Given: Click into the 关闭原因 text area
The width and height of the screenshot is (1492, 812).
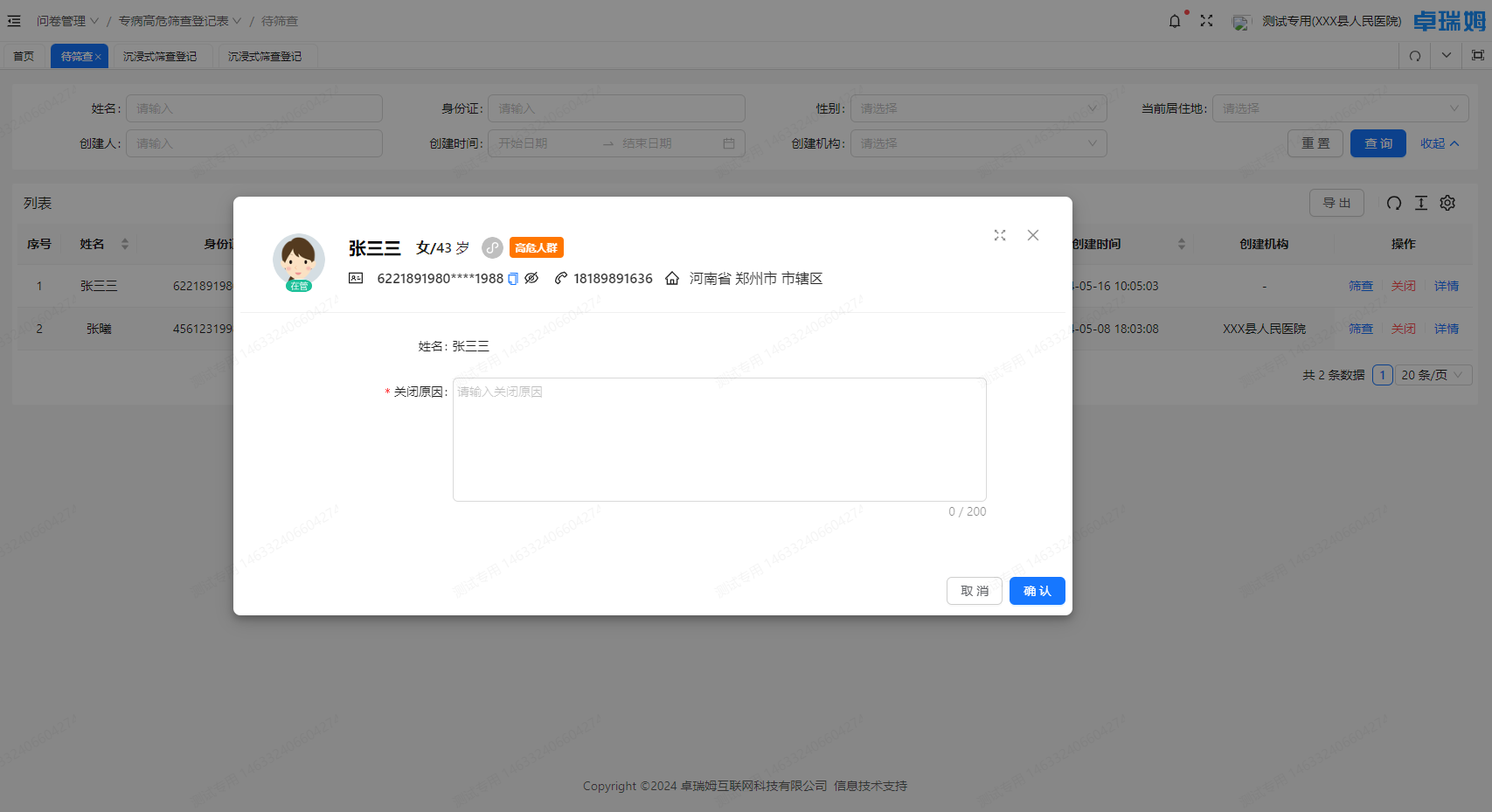Looking at the screenshot, I should [719, 440].
